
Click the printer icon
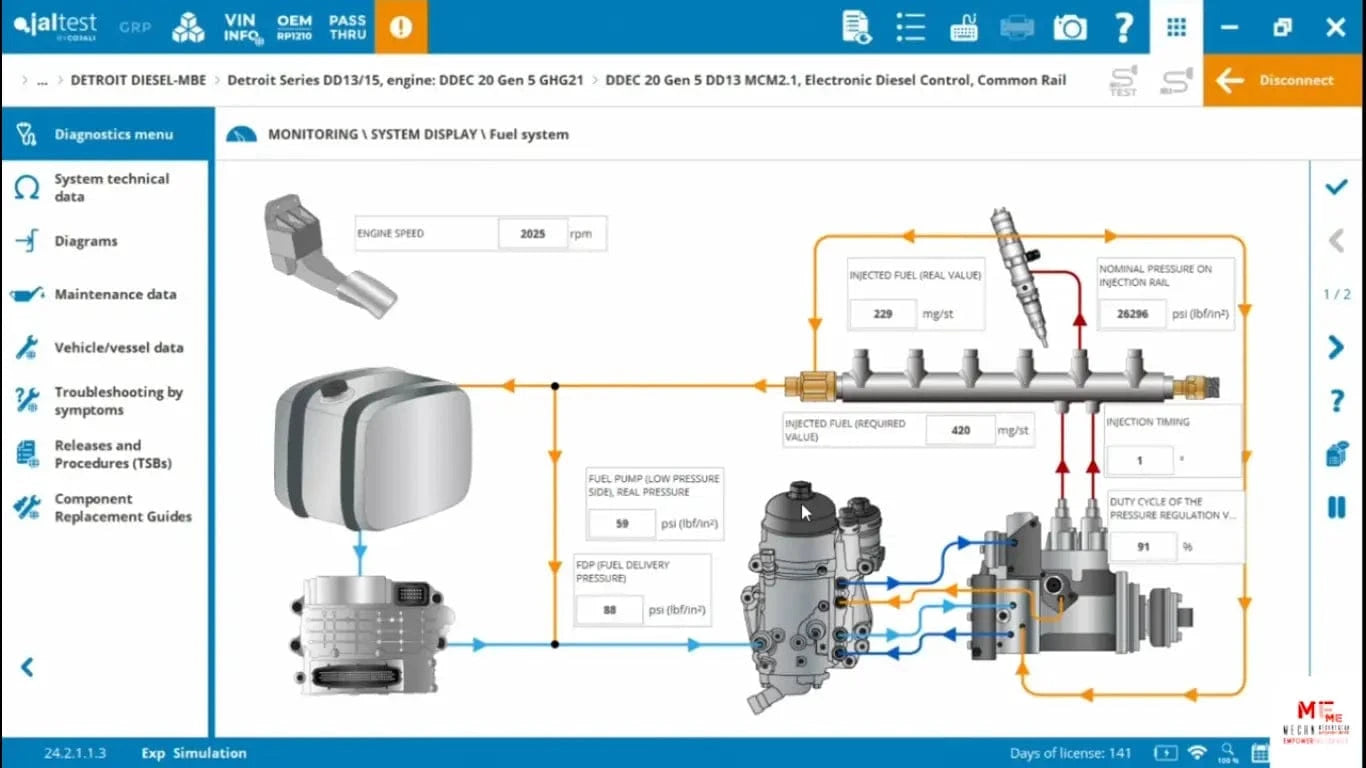(x=1017, y=27)
